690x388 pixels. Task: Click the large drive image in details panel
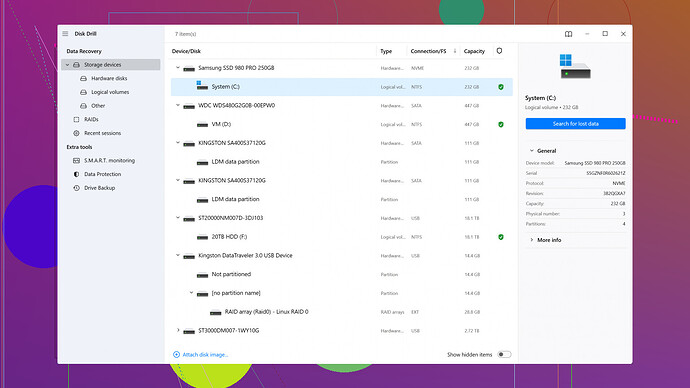coord(575,66)
